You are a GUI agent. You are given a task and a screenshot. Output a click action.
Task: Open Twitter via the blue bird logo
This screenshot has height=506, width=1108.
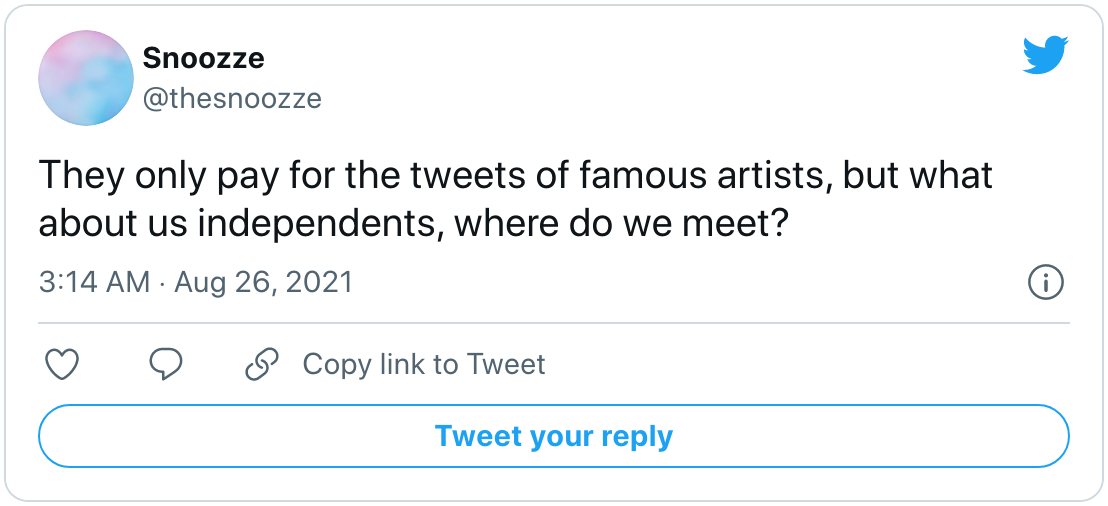[x=1046, y=55]
